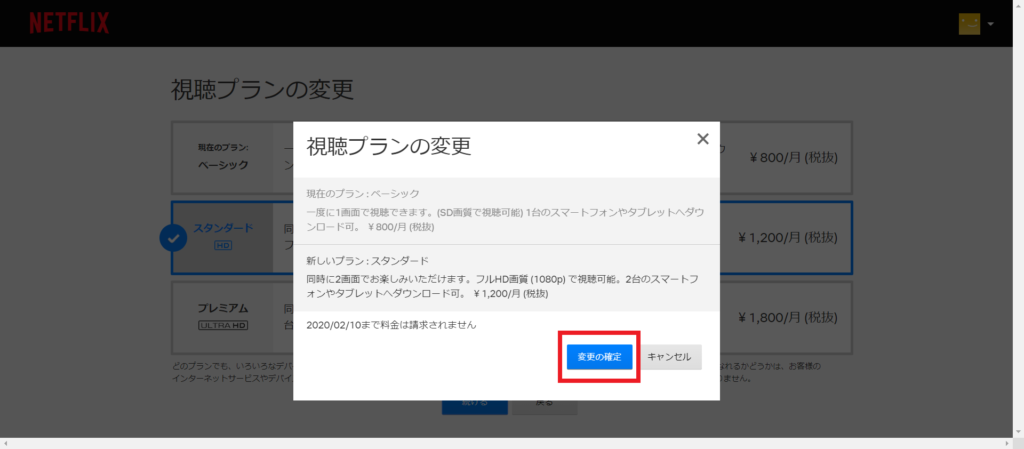Click the 現在のプラン：ベーシック line in dialog
This screenshot has height=449, width=1024.
pyautogui.click(x=363, y=194)
